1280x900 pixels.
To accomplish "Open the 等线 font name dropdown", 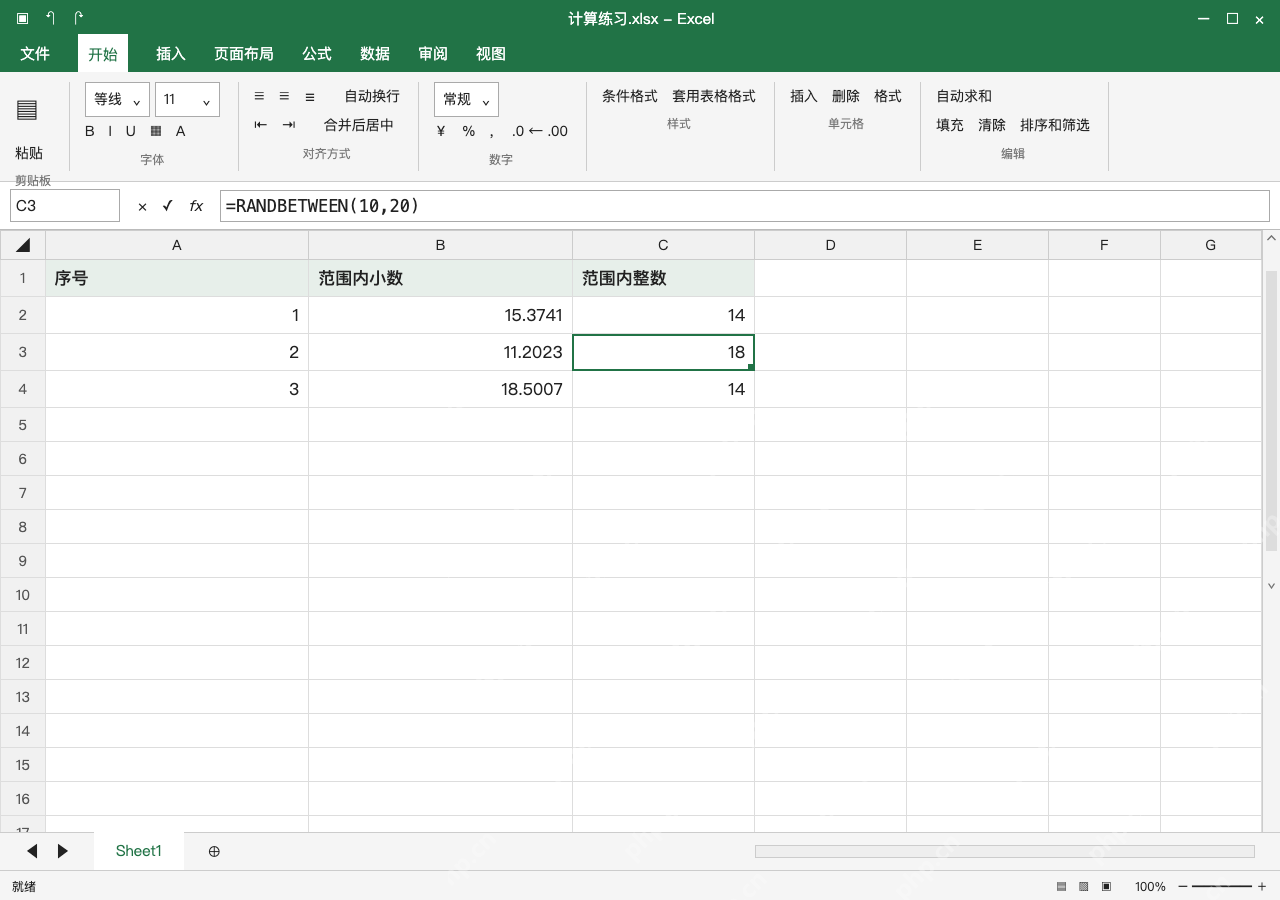I will (x=118, y=100).
